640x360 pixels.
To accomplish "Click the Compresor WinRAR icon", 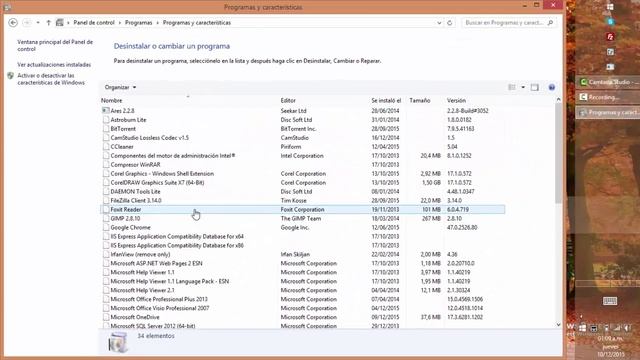I will pos(106,164).
